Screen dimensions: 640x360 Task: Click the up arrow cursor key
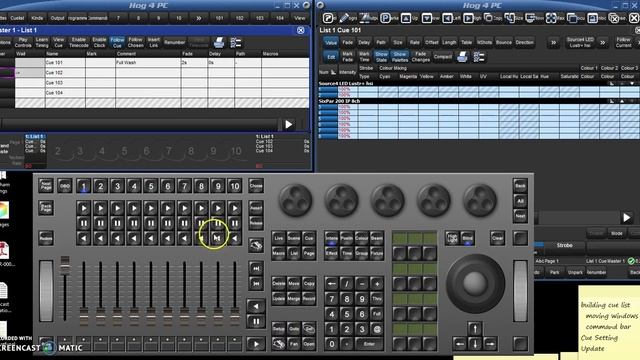click(475, 329)
